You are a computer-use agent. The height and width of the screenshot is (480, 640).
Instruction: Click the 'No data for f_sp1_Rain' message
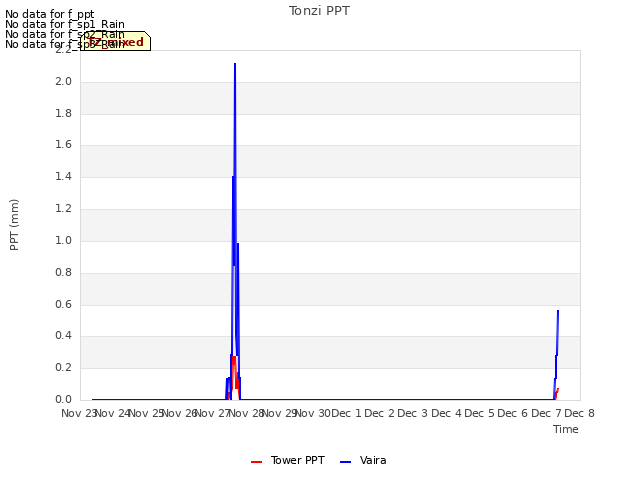point(65,24)
